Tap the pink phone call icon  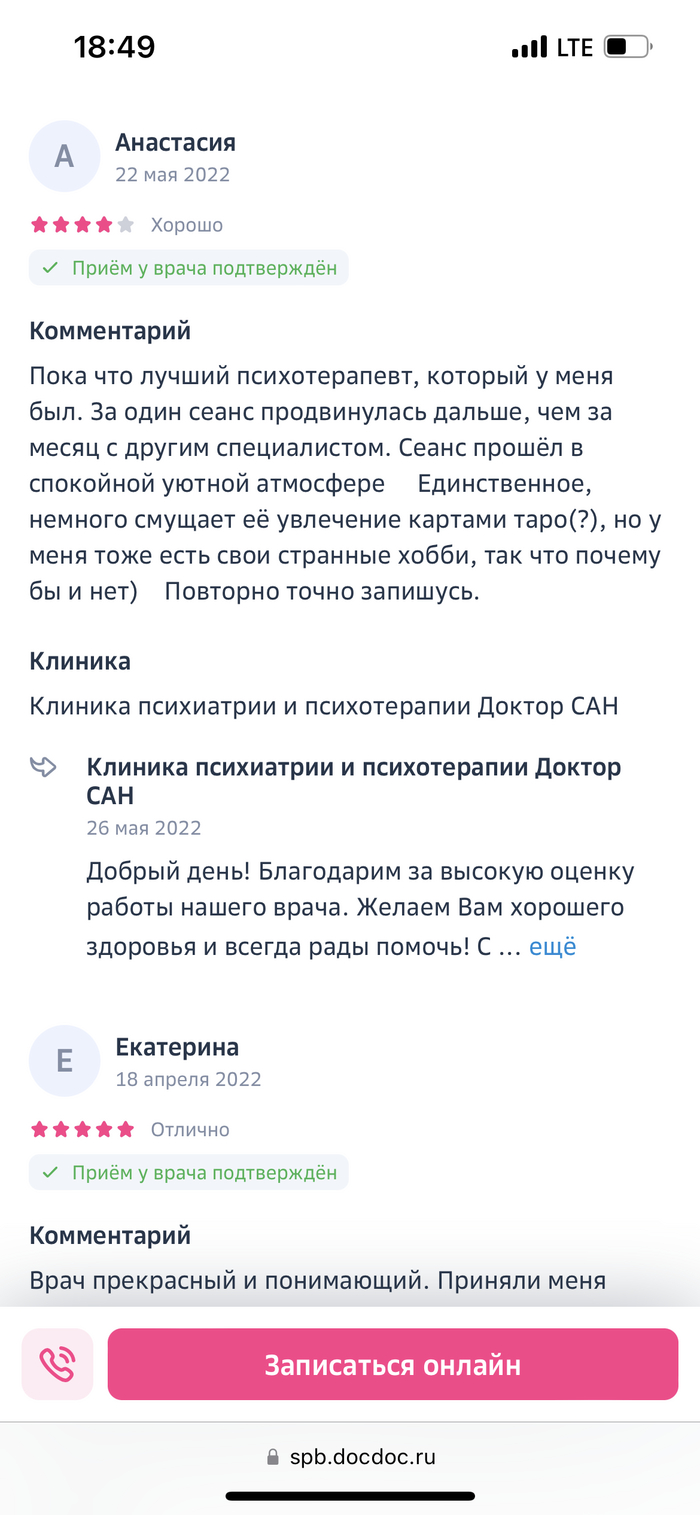(x=57, y=1364)
